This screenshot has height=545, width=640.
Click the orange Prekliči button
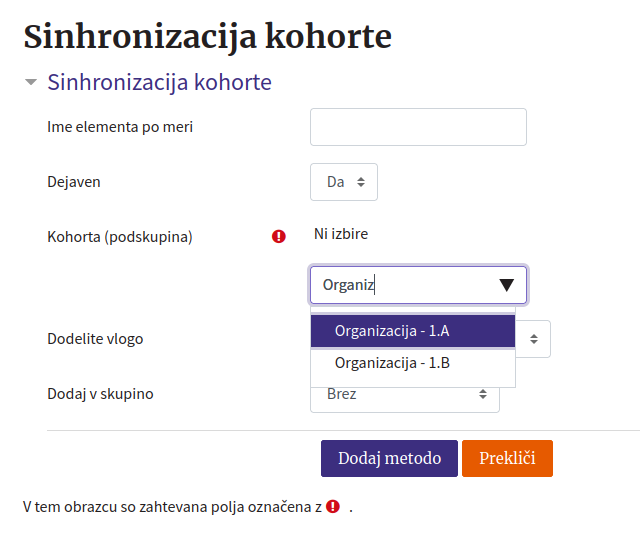tap(507, 458)
